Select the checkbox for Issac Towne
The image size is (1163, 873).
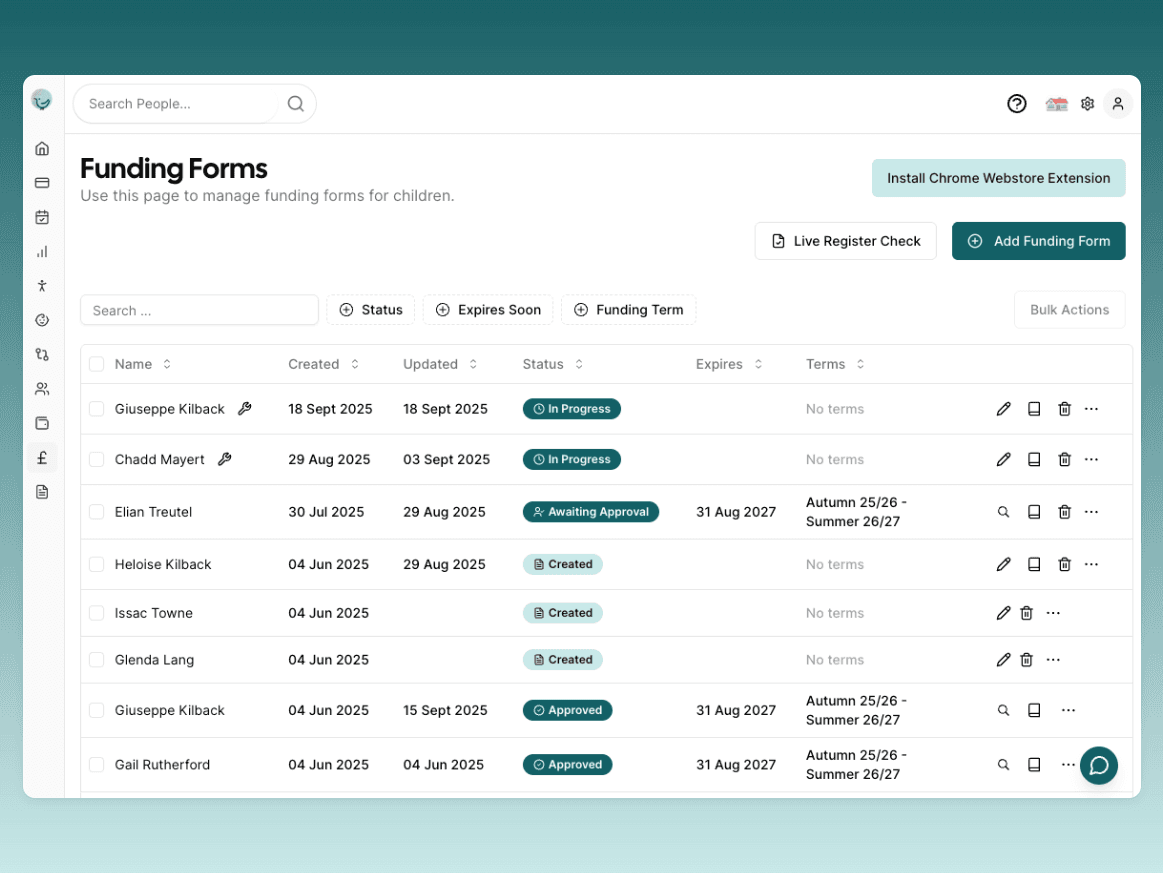pos(97,613)
